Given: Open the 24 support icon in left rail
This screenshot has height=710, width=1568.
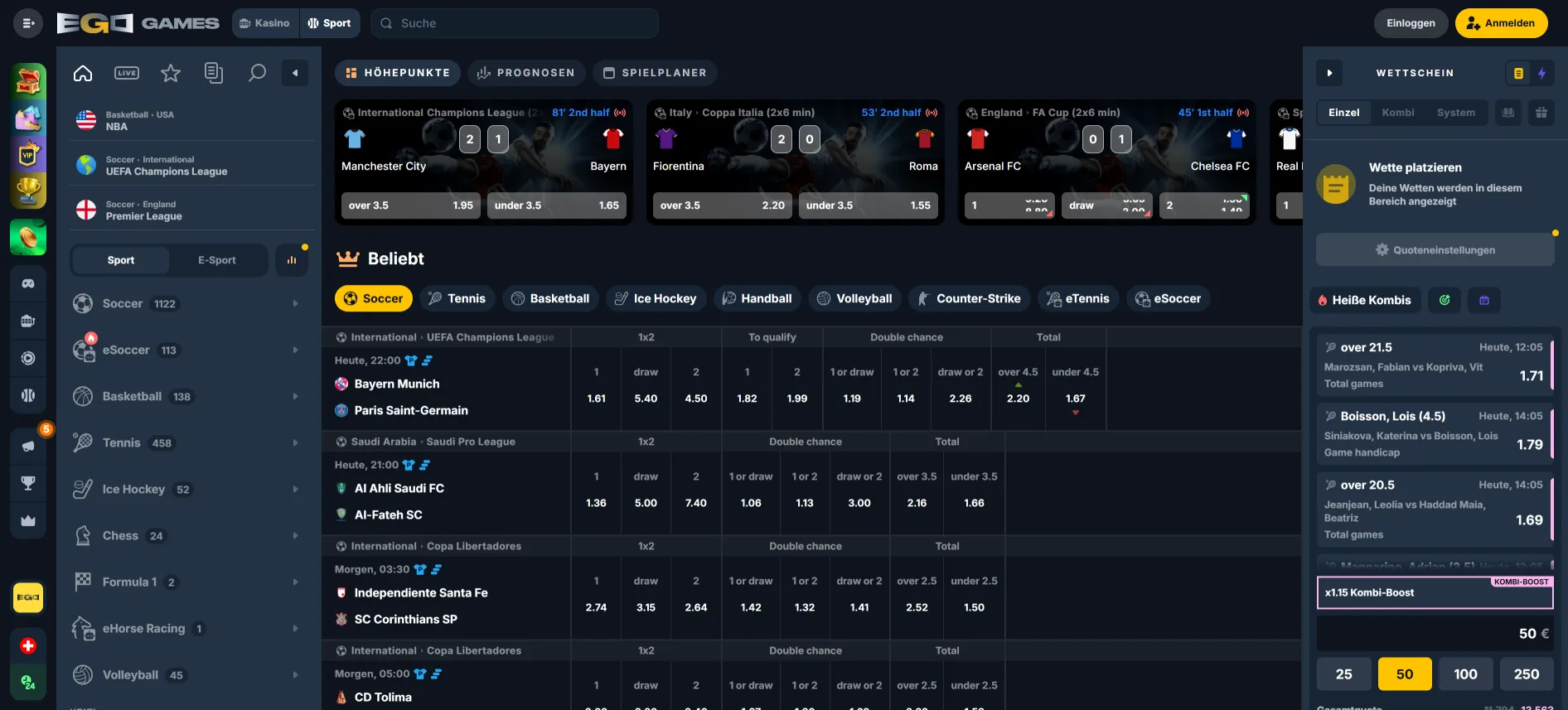Looking at the screenshot, I should [28, 683].
